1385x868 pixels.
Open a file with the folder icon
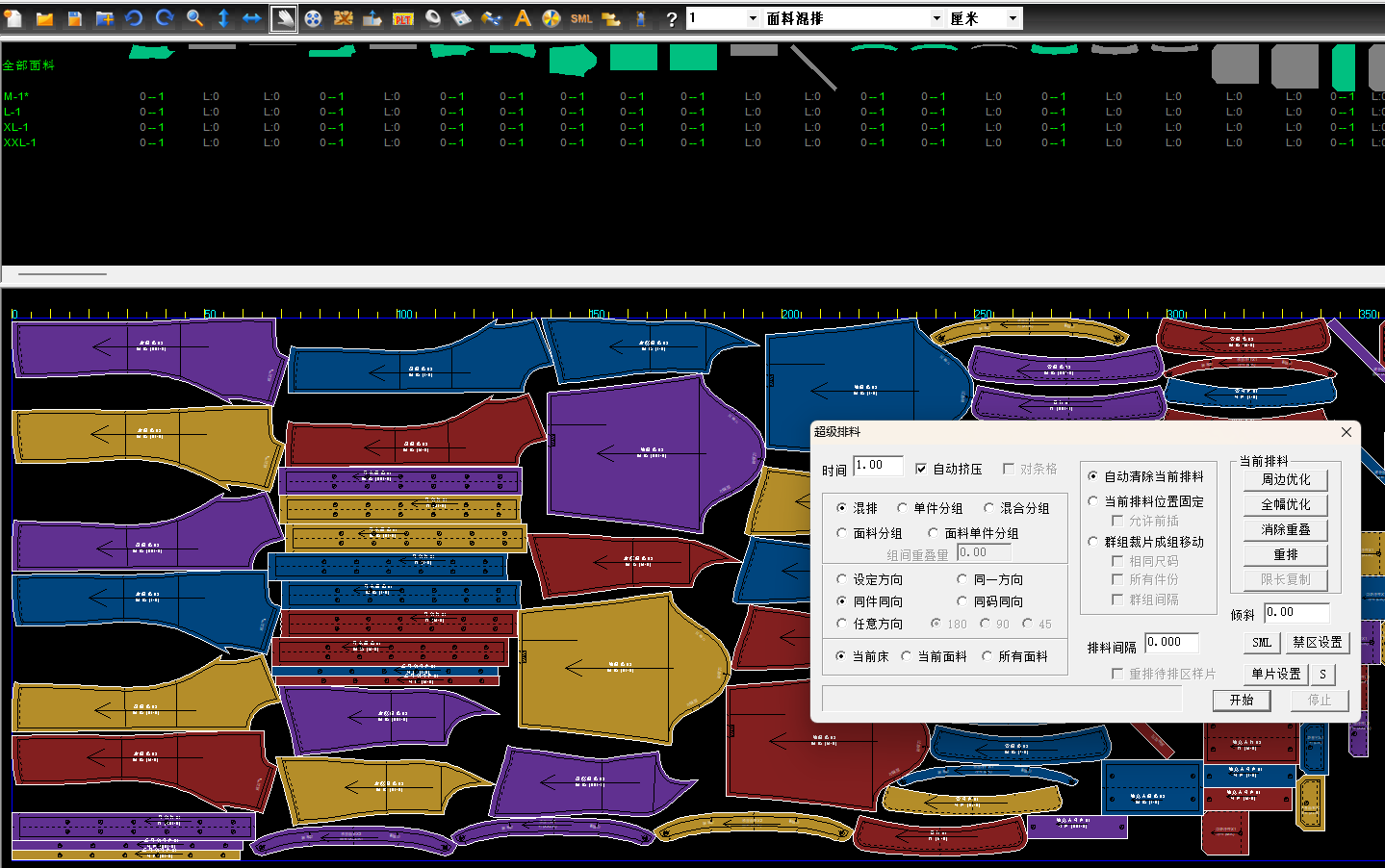tap(44, 18)
